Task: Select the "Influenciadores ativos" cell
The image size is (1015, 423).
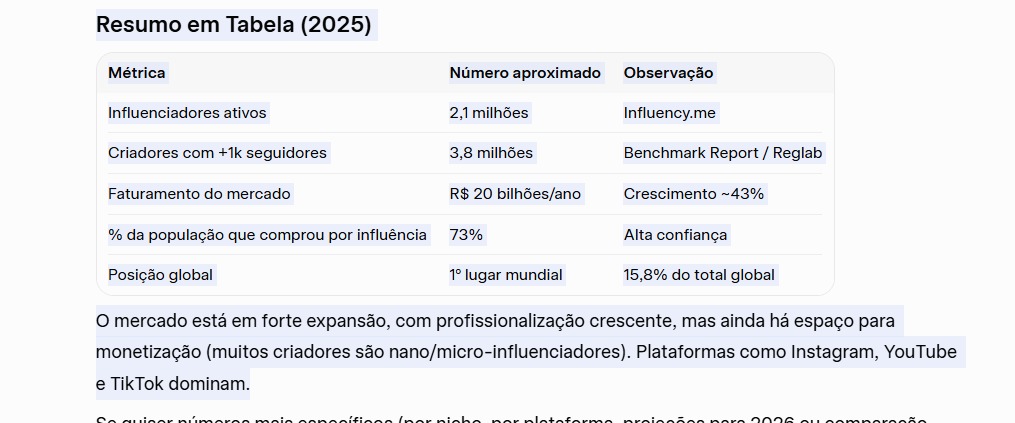Action: 187,113
